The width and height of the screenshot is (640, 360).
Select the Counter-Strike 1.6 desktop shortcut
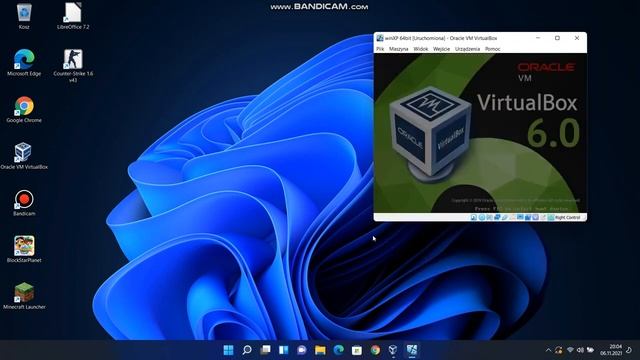tap(73, 65)
